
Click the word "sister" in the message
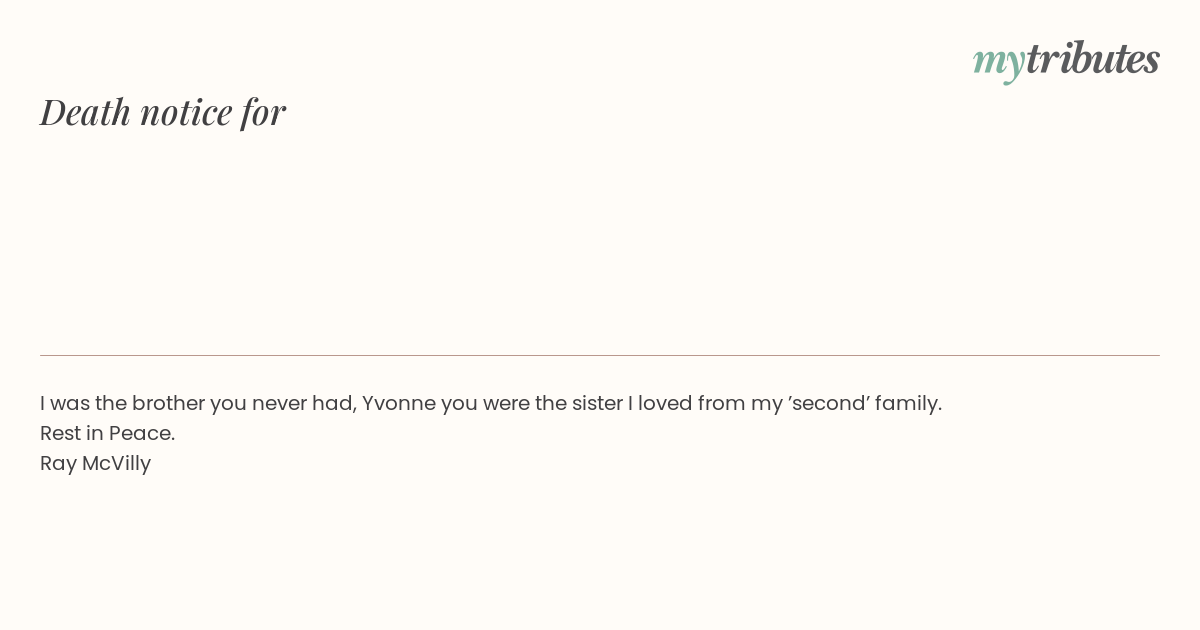click(x=597, y=403)
